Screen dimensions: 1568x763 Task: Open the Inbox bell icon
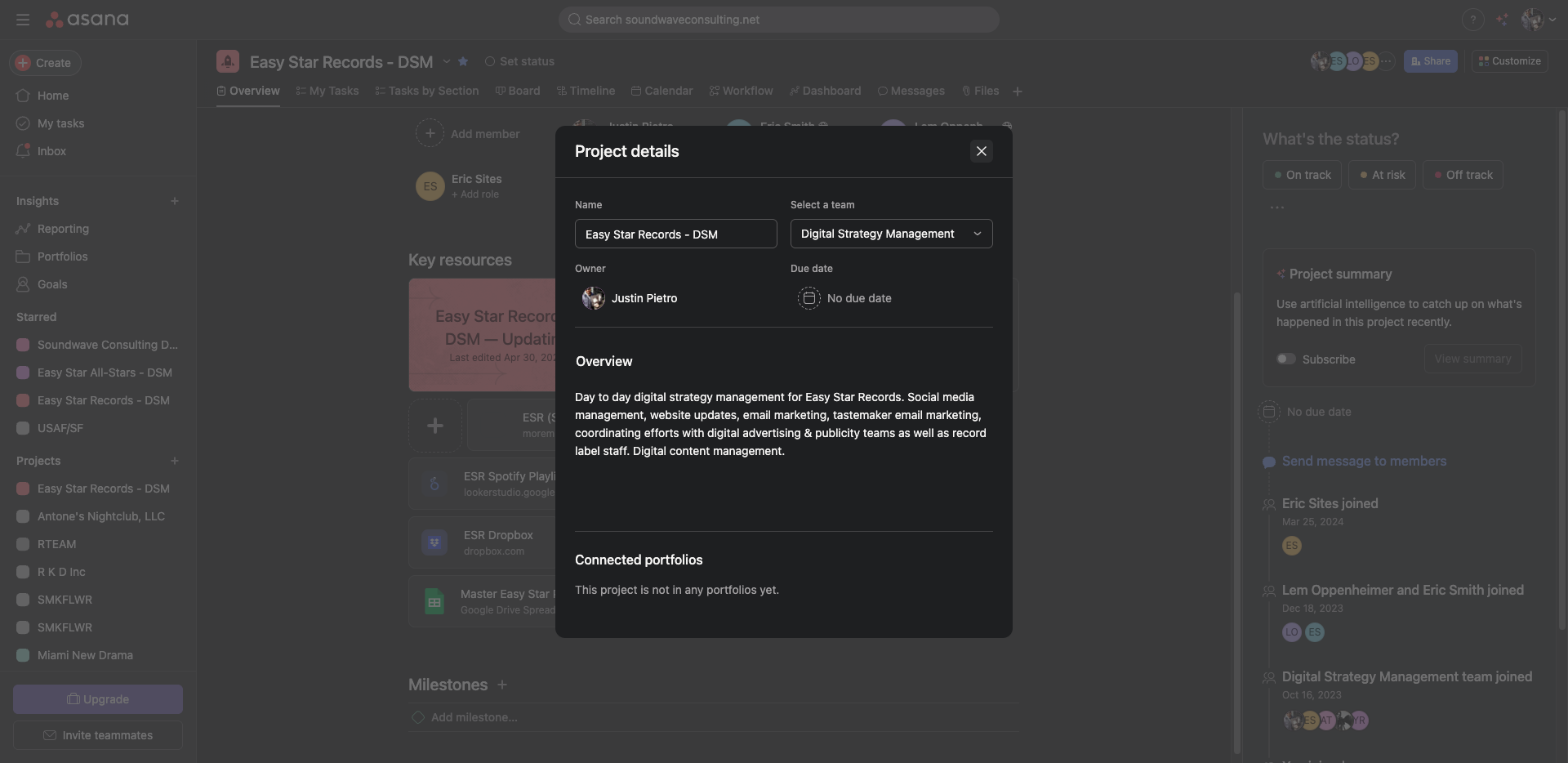[x=23, y=151]
